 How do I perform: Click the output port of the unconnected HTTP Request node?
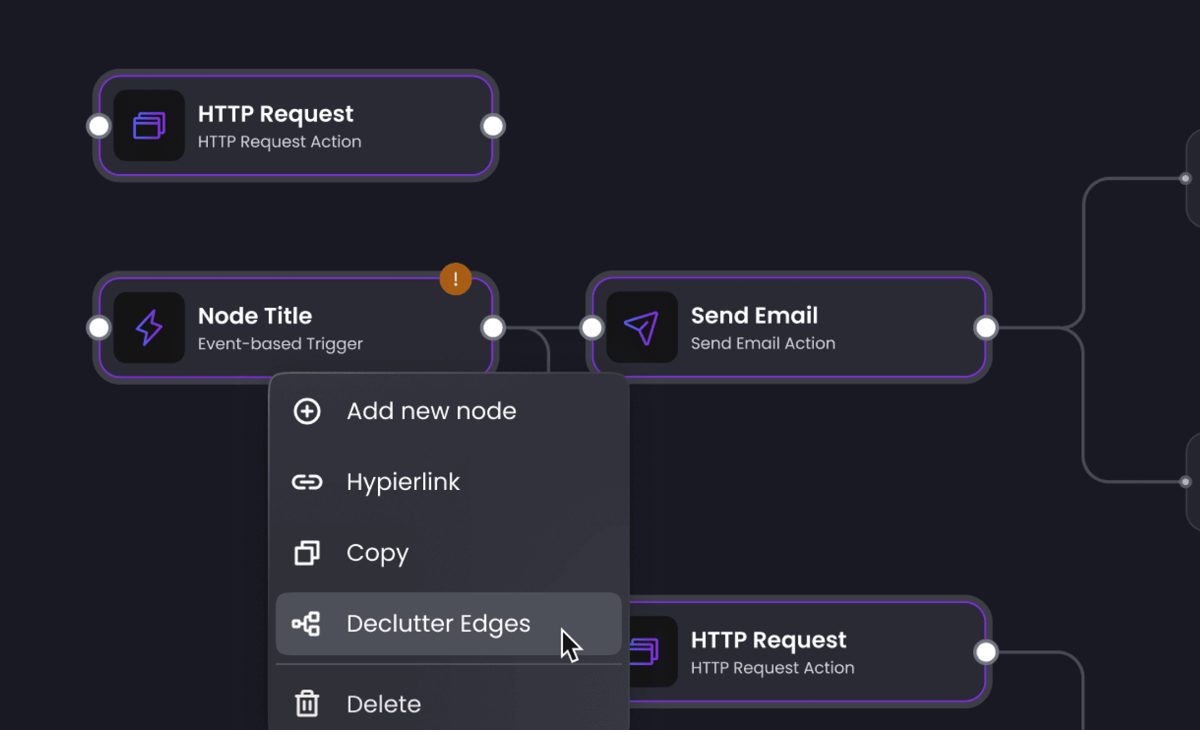(x=493, y=125)
